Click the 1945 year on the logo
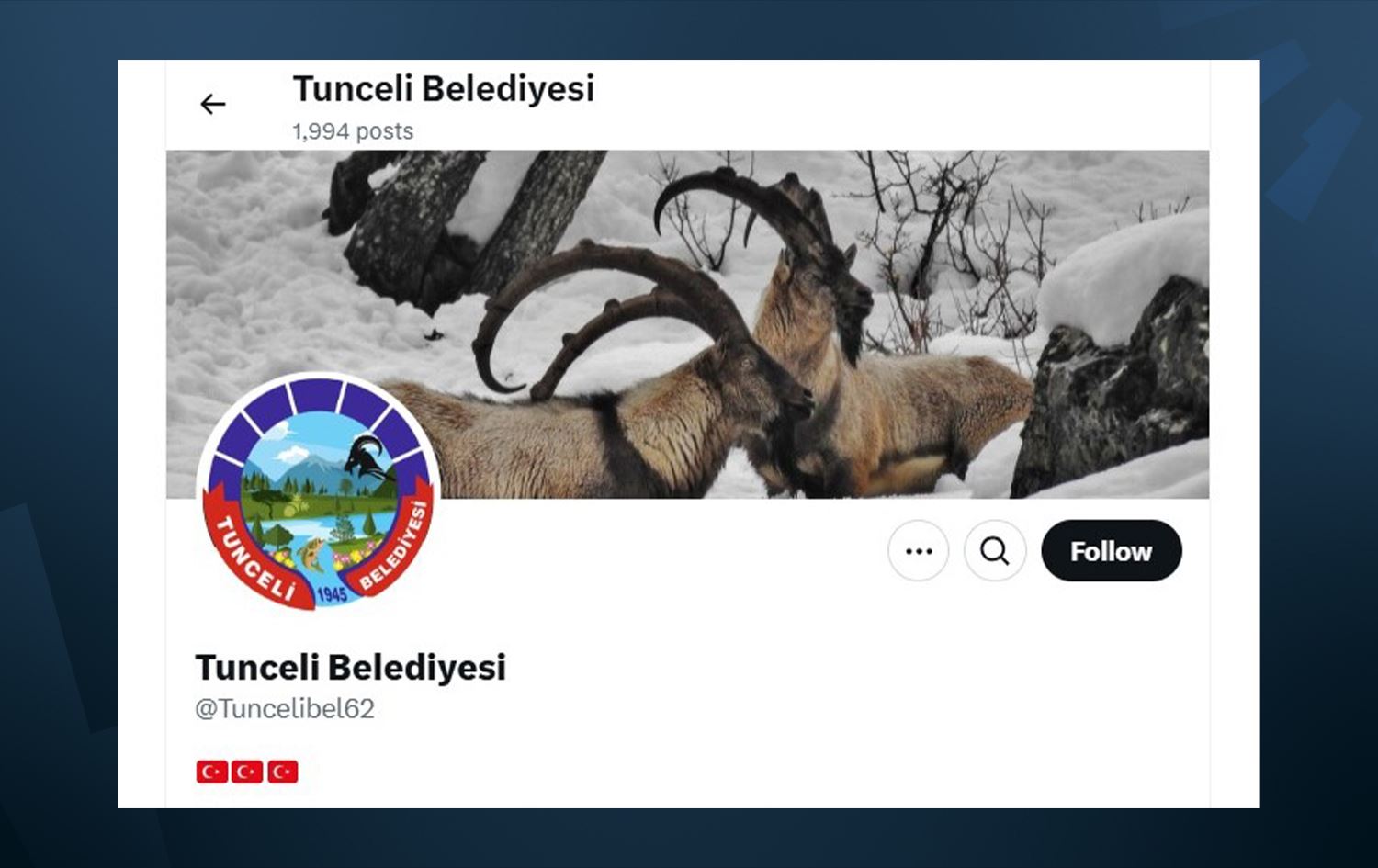This screenshot has height=868, width=1378. (332, 594)
